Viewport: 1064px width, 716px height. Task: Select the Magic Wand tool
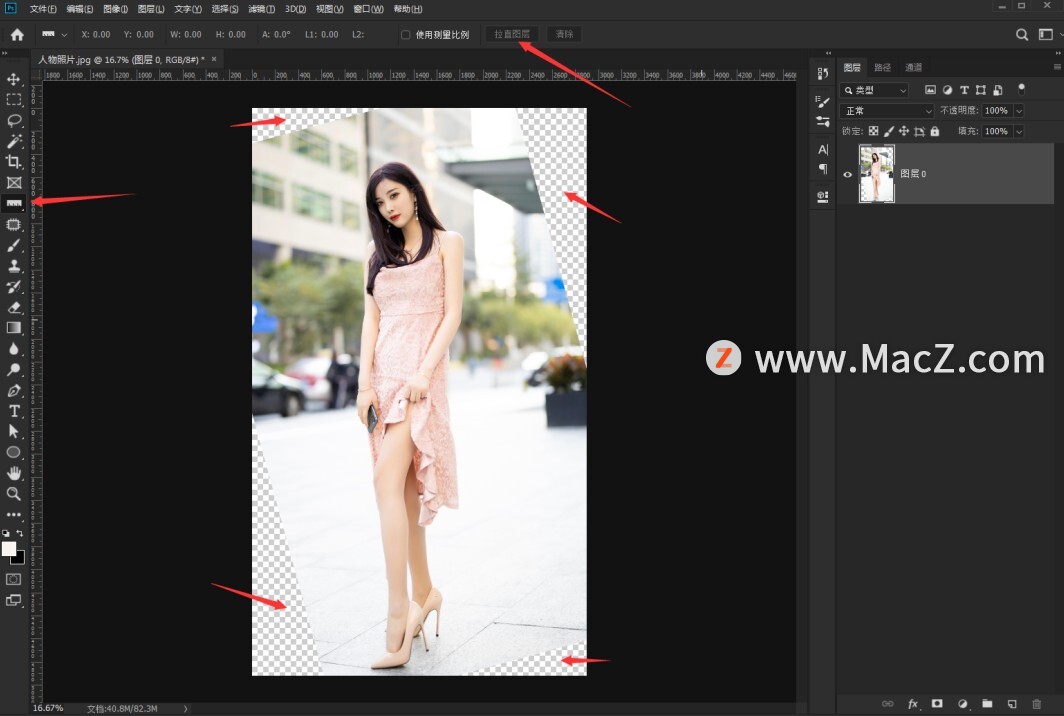pos(14,141)
